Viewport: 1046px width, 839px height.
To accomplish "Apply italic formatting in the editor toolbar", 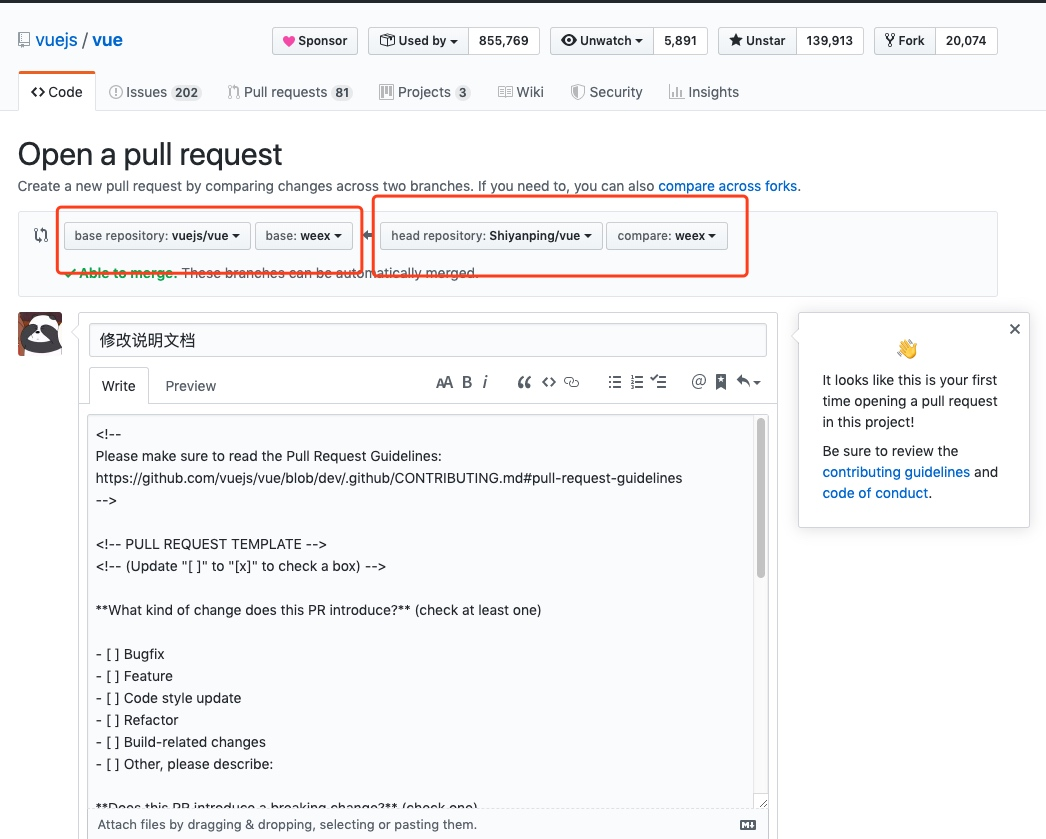I will [x=485, y=382].
